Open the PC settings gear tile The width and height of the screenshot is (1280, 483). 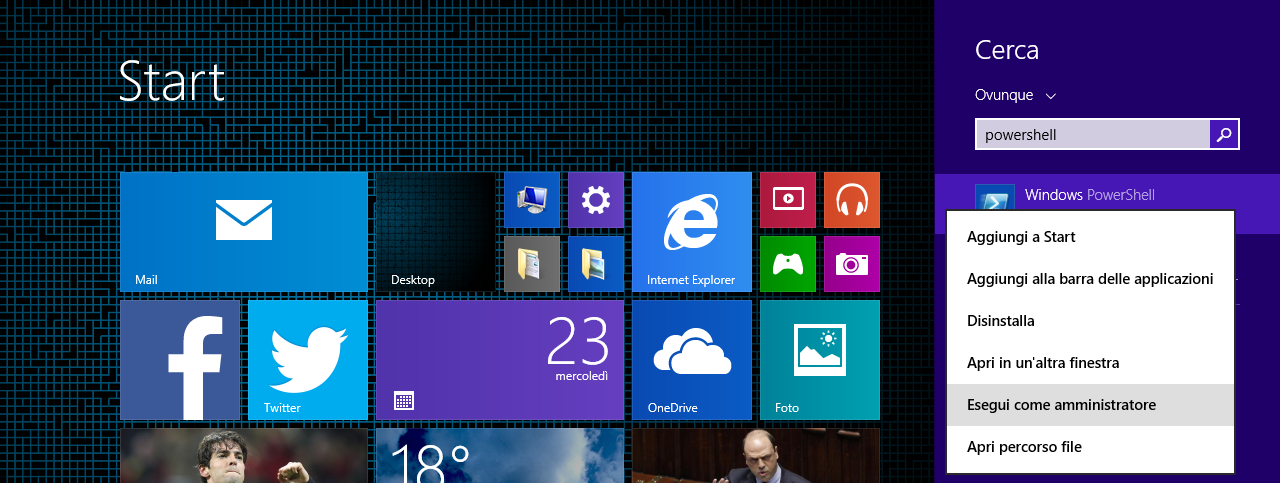pos(596,200)
